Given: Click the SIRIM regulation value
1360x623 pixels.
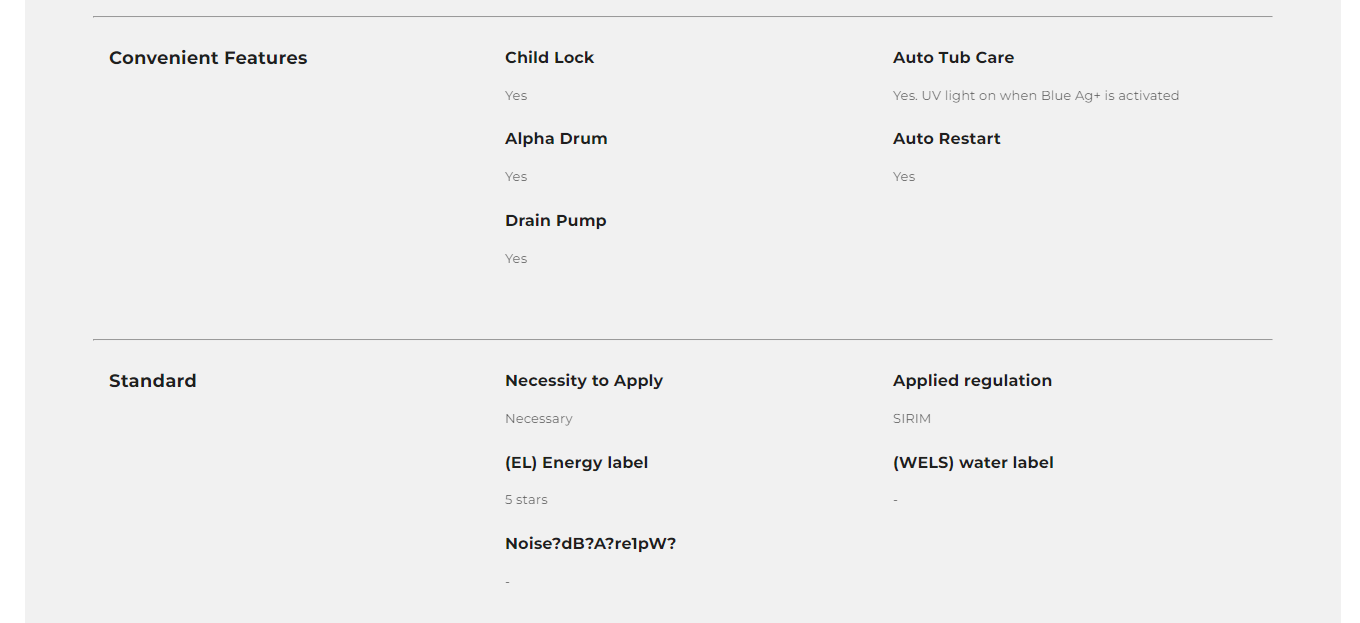Looking at the screenshot, I should (911, 419).
